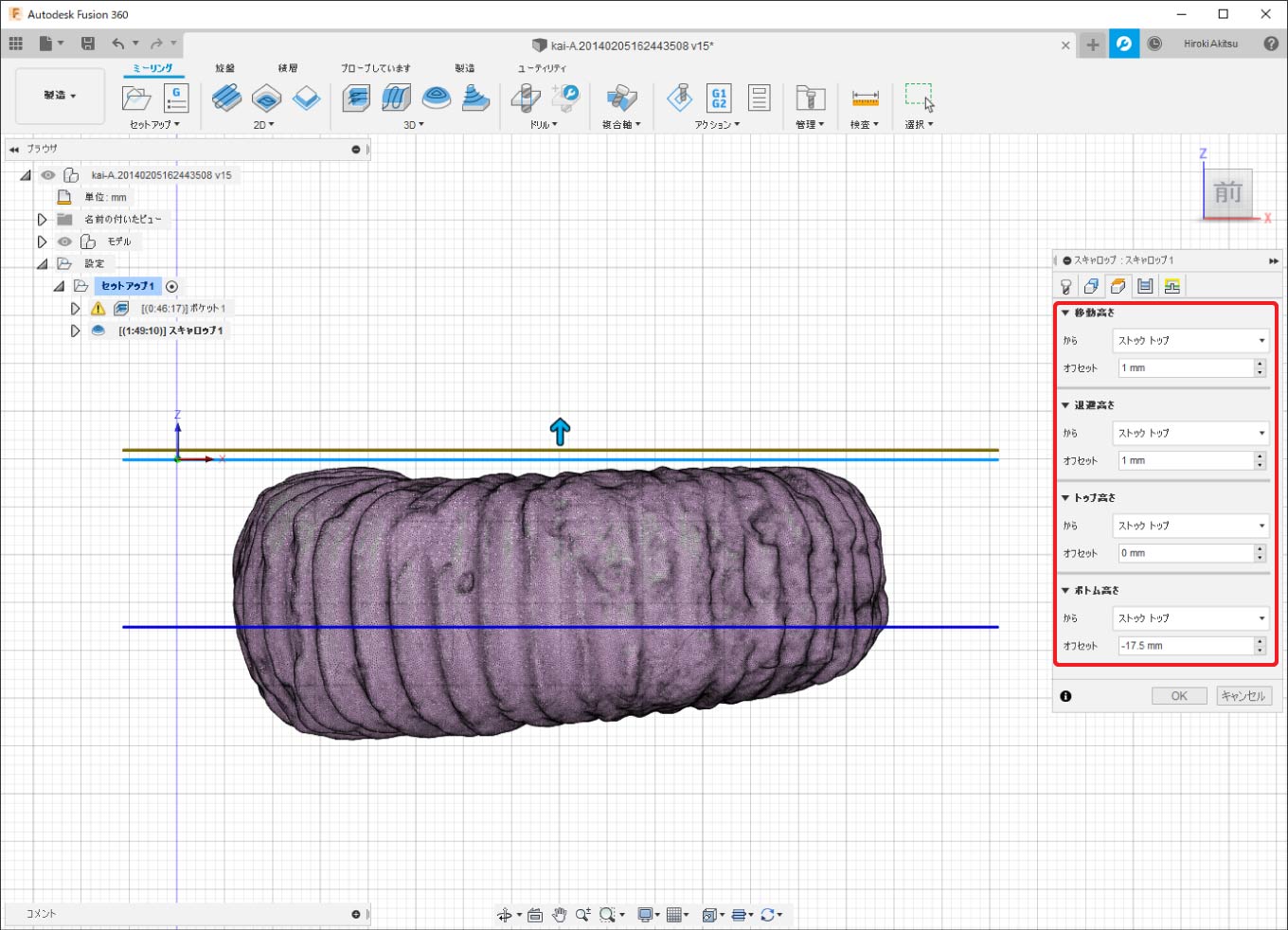Viewport: 1288px width, 930px height.
Task: Click the pan hand icon in bottom toolbar
Action: click(559, 915)
